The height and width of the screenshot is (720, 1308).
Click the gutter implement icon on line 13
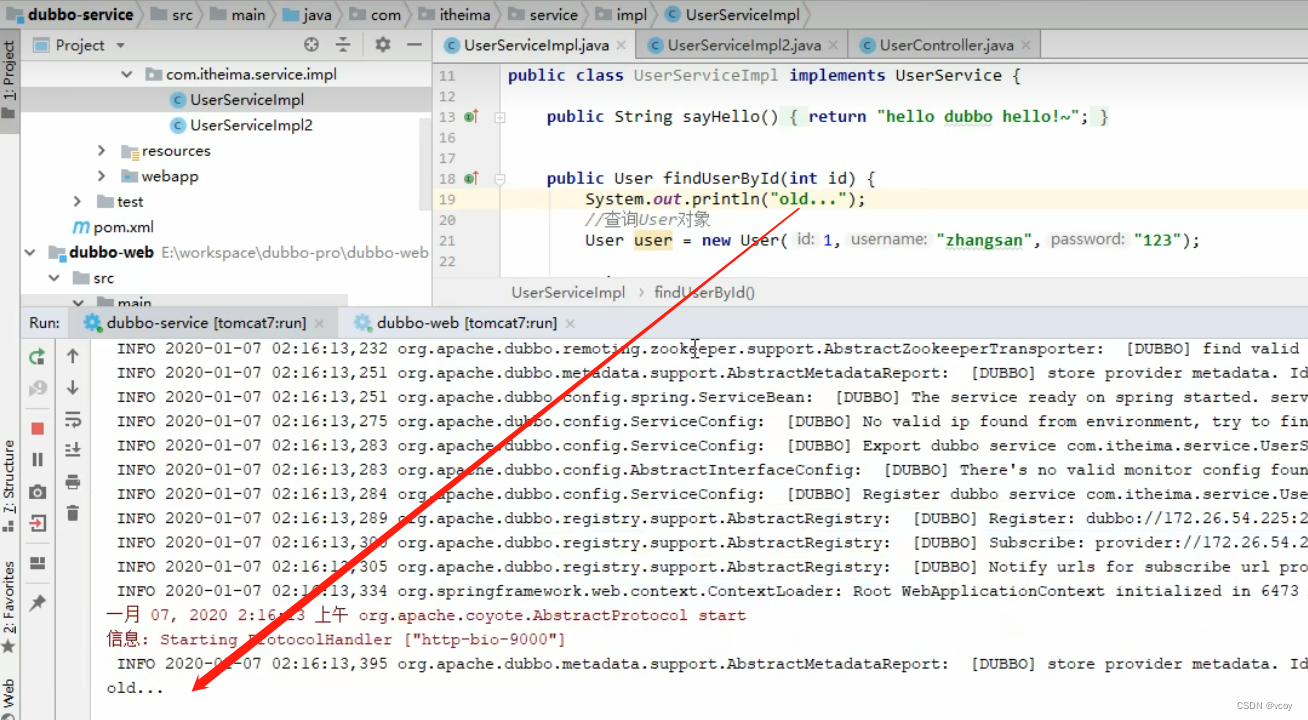[x=471, y=117]
